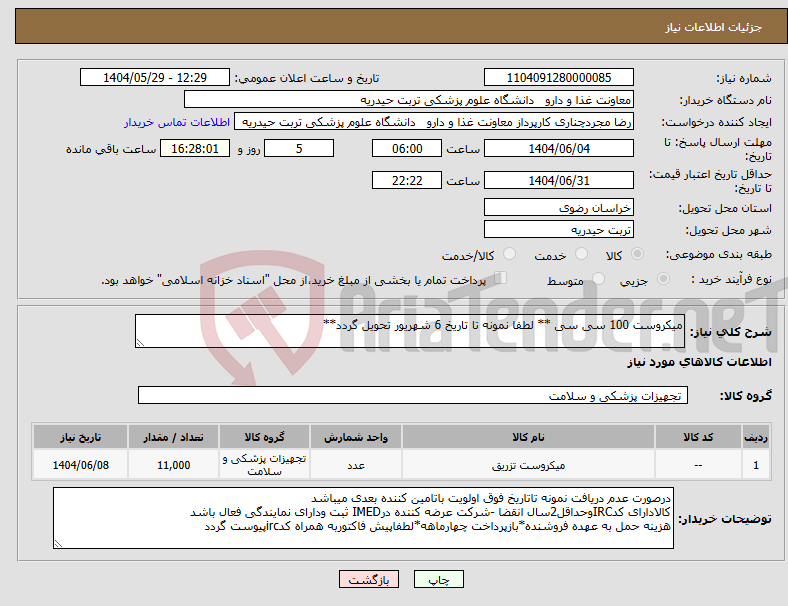Click the تاریخ نیاز column header
The image size is (788, 606).
[80, 437]
